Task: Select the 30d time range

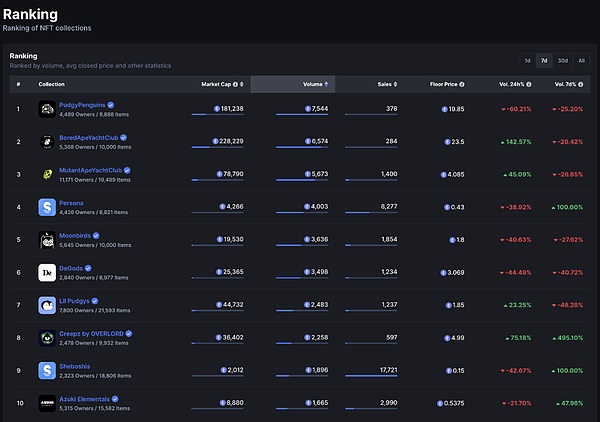Action: 562,60
